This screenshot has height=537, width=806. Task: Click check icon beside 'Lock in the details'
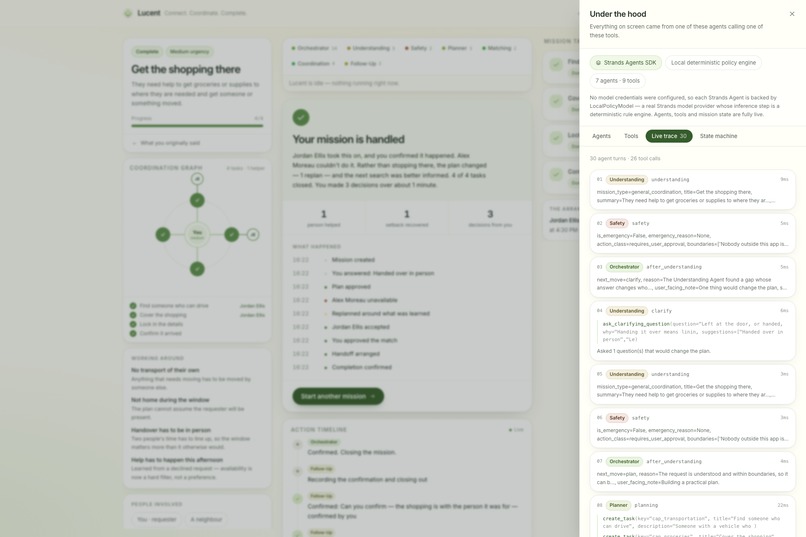[133, 324]
